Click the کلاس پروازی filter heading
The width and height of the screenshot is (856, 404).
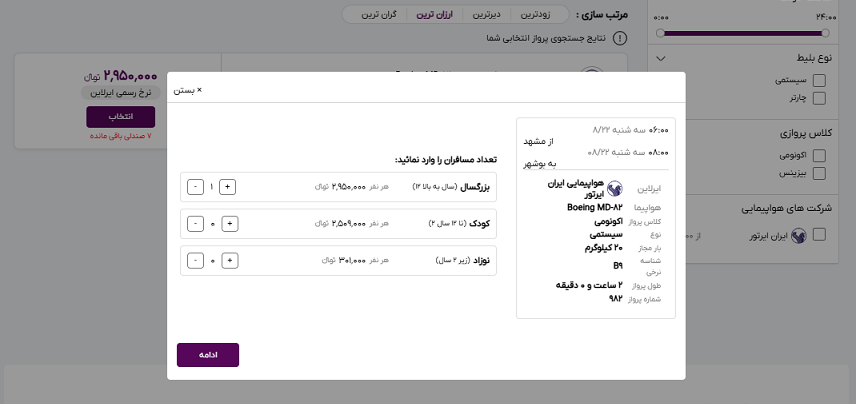(805, 133)
